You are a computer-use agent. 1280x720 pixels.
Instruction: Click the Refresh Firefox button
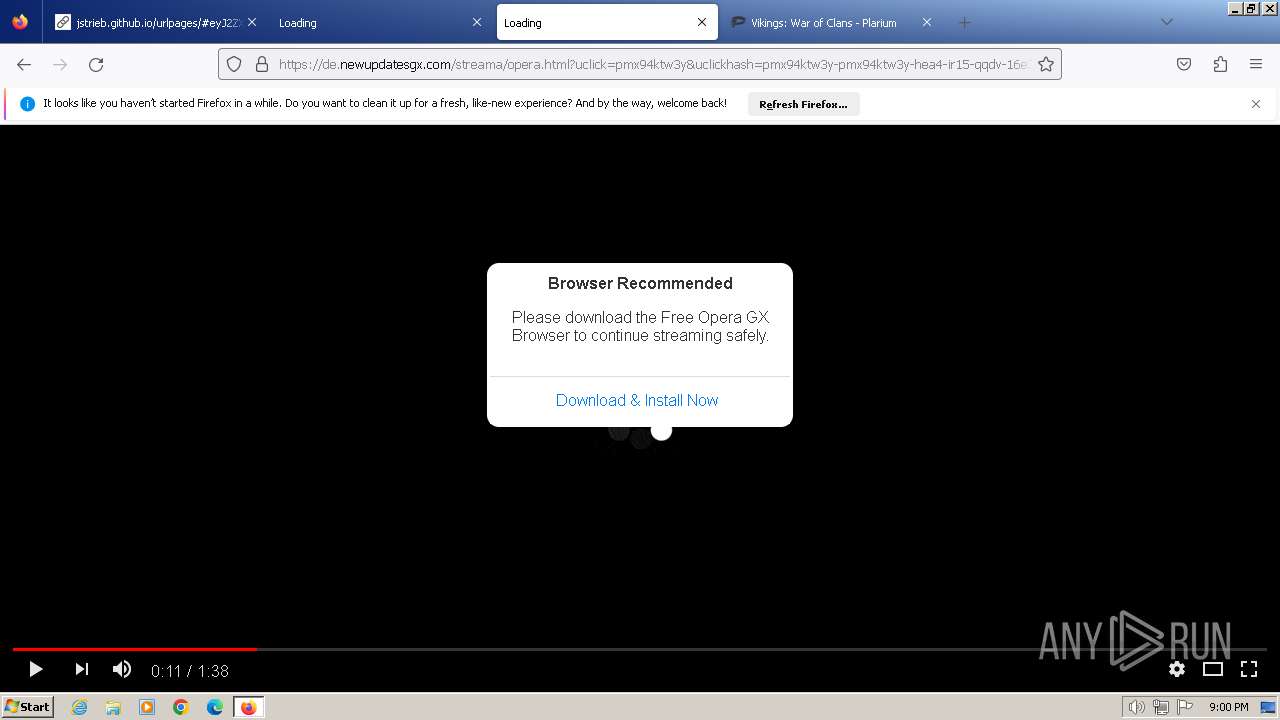coord(803,104)
